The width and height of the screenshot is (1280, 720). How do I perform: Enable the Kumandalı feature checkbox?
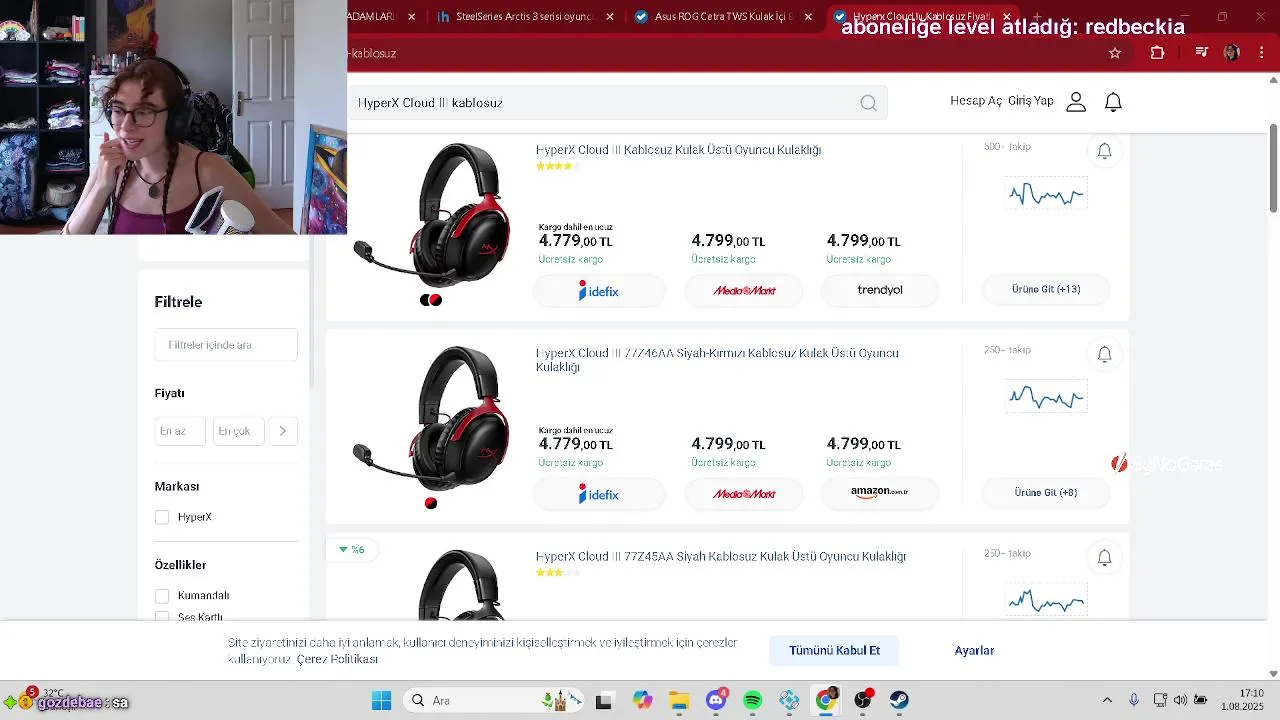[162, 596]
